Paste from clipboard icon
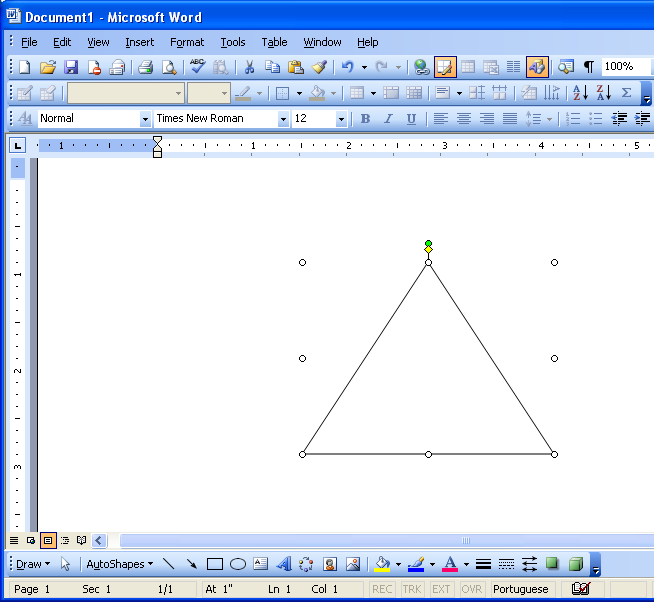 click(296, 67)
